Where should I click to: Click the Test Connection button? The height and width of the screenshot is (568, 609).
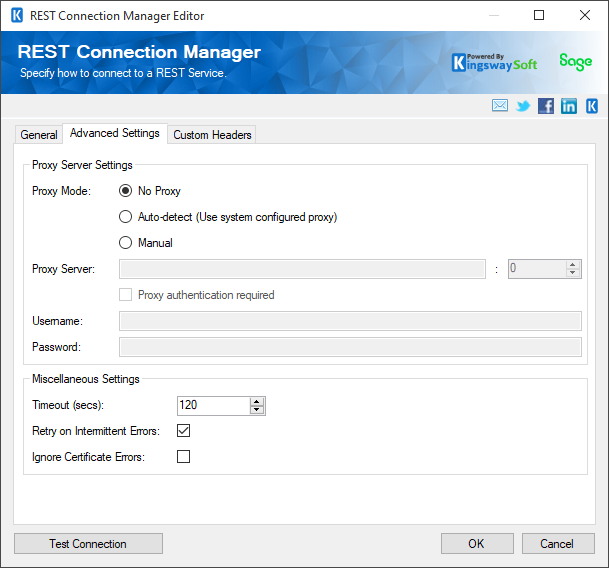pos(88,544)
